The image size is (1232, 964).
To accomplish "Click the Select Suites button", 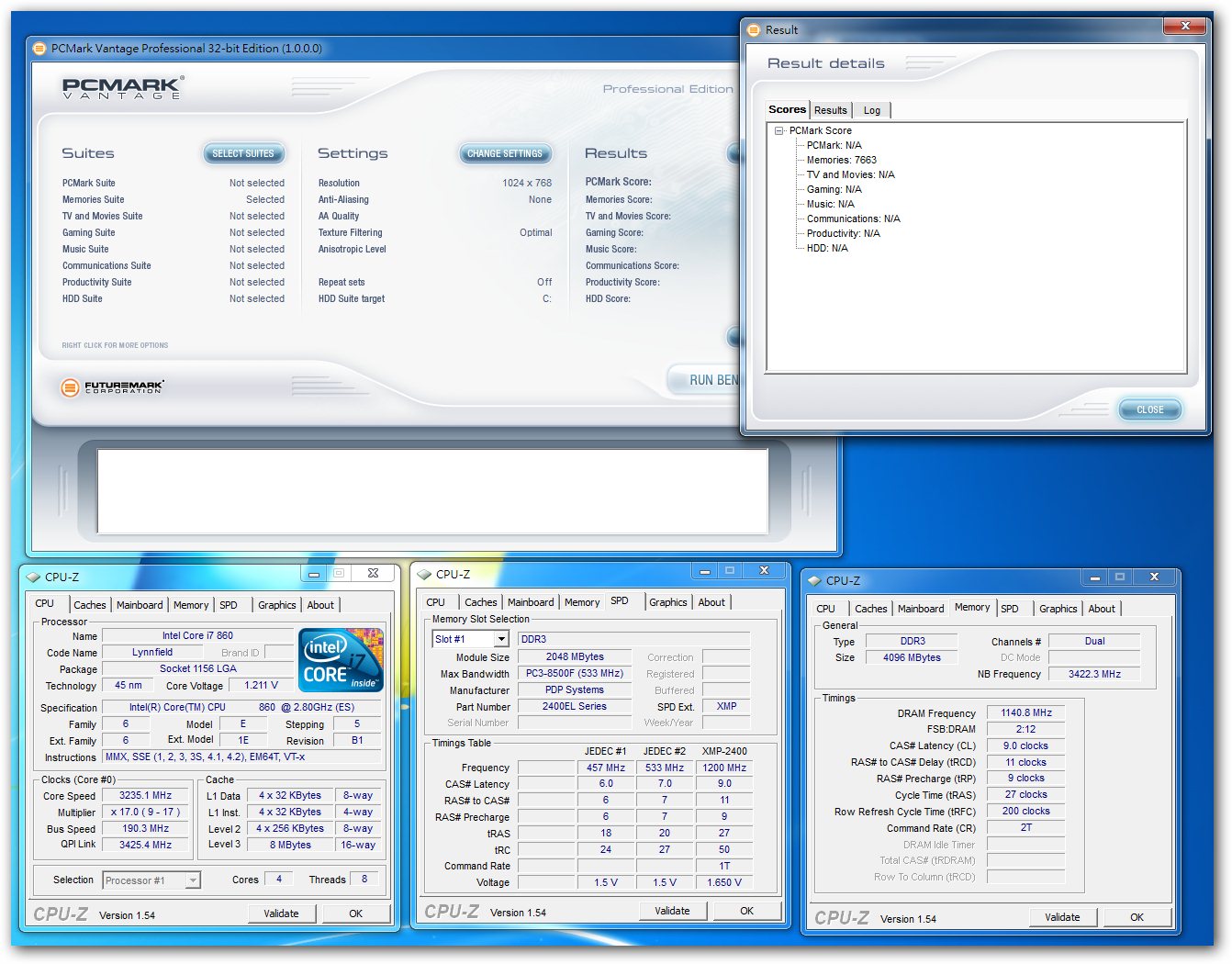I will pos(243,154).
